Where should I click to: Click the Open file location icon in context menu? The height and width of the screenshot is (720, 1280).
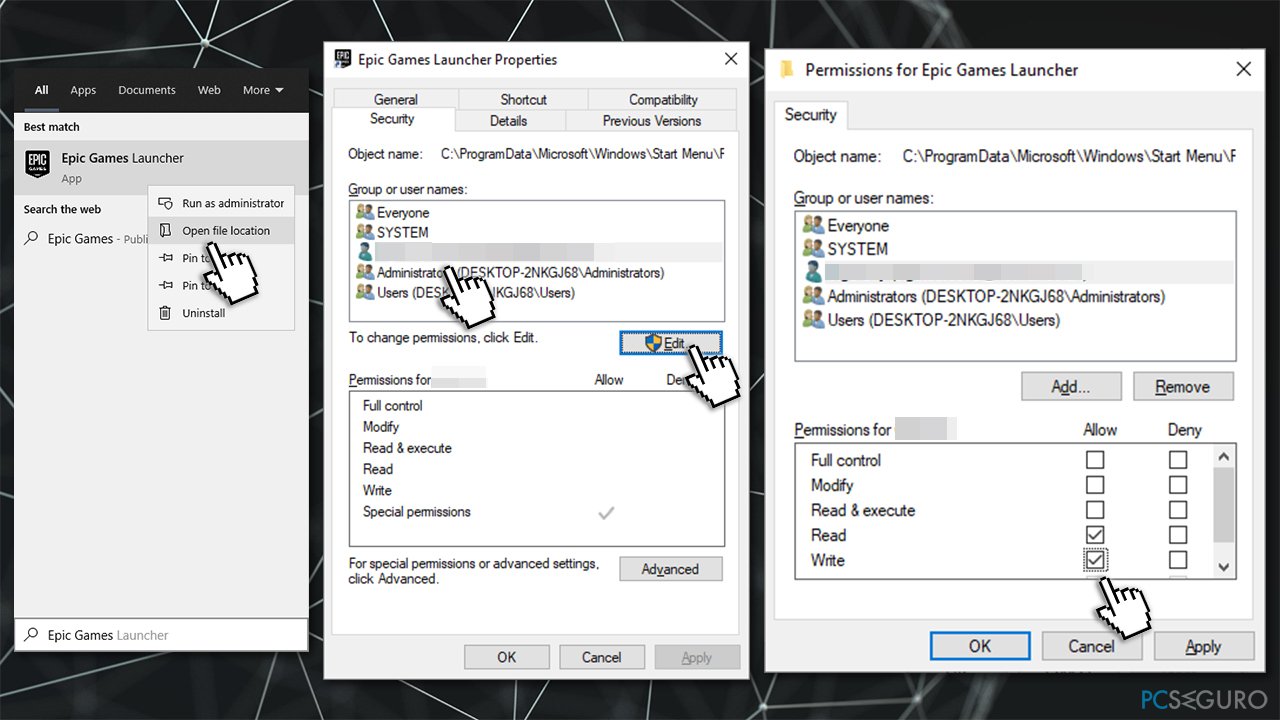click(166, 231)
